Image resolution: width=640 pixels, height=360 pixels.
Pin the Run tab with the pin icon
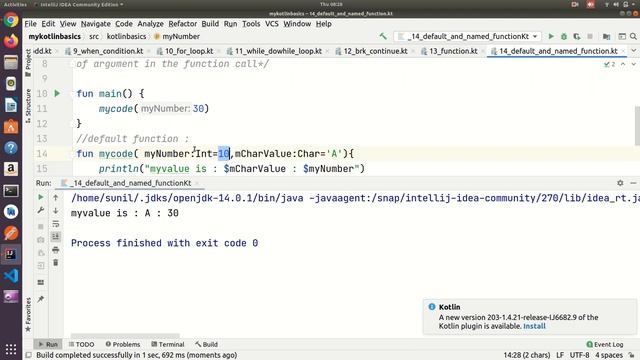click(x=40, y=299)
